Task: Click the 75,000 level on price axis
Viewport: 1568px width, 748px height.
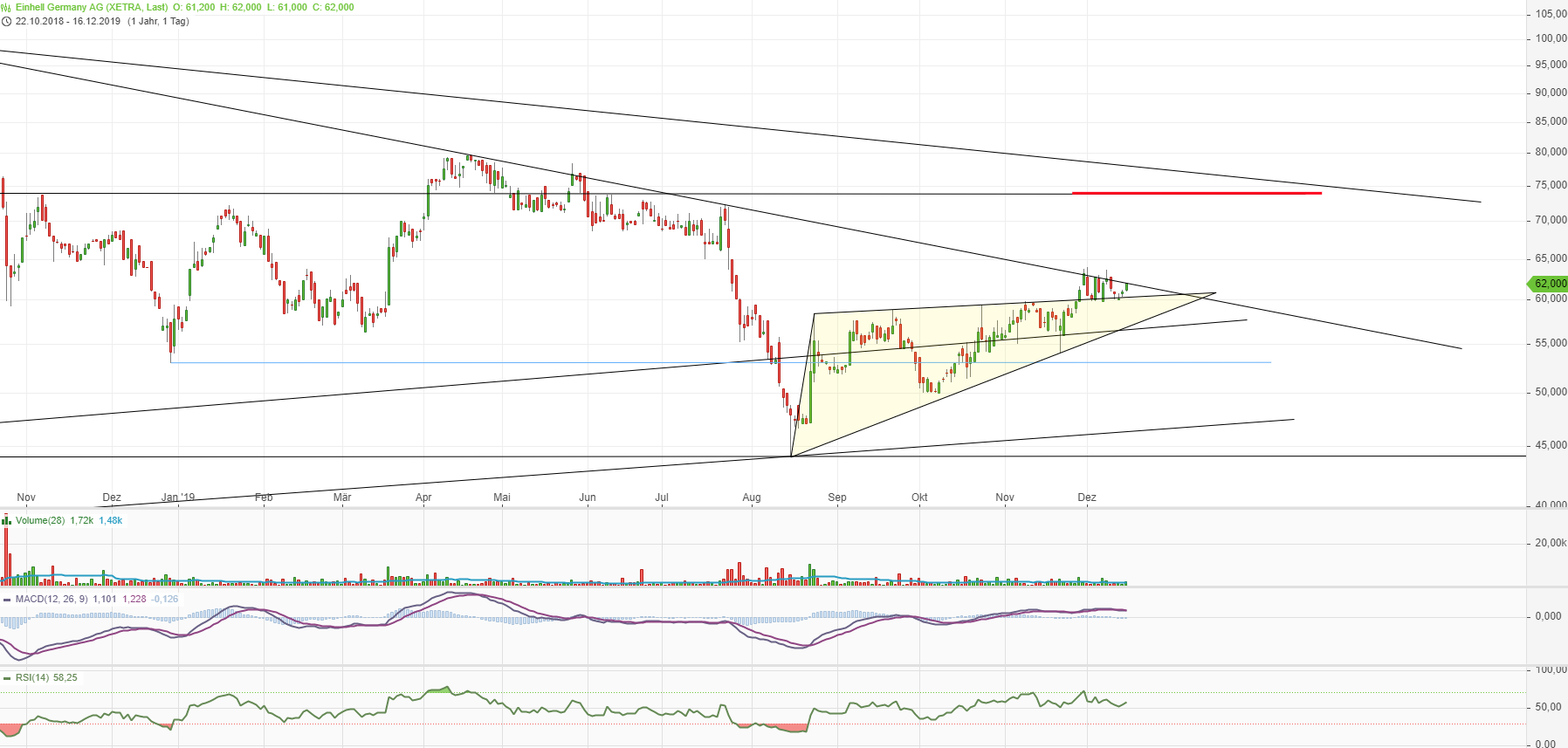Action: (x=1551, y=186)
